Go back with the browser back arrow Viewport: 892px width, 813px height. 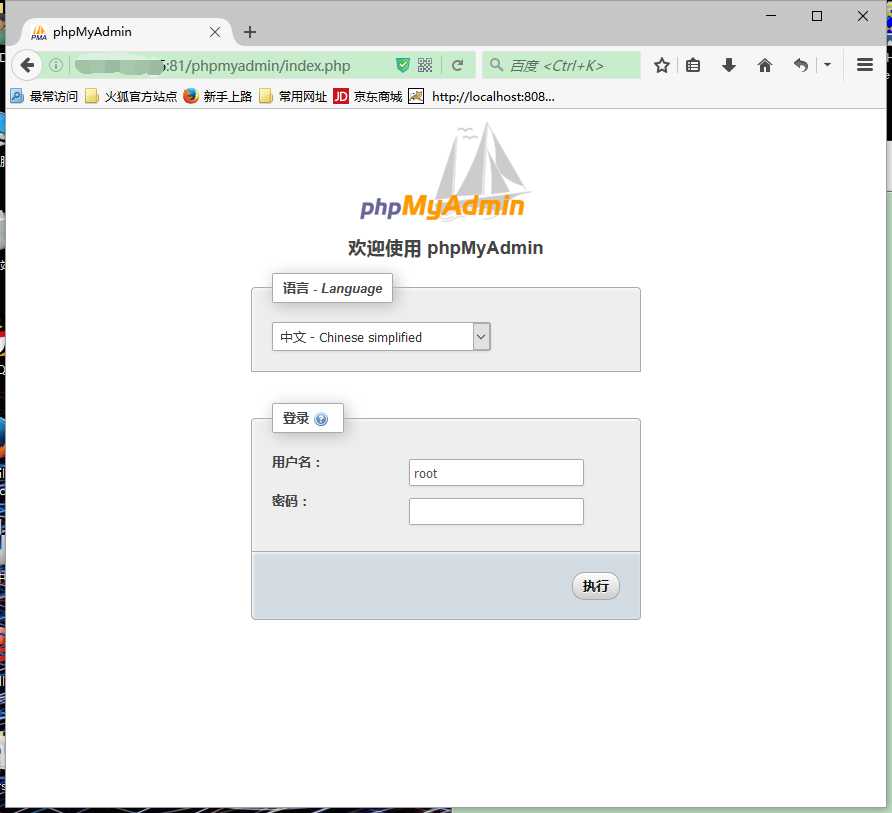point(27,65)
